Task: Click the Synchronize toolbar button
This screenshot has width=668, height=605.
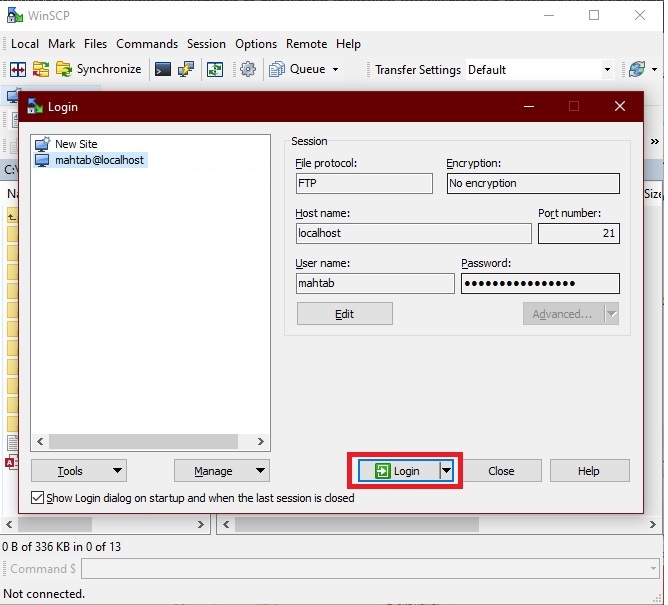Action: [98, 69]
